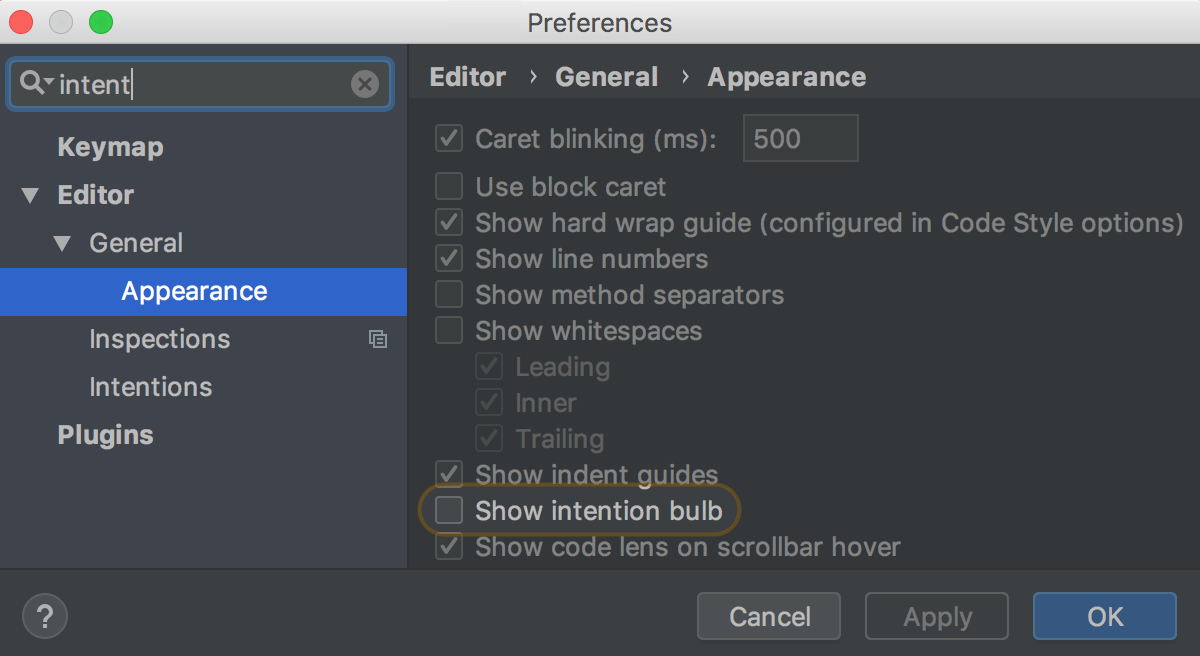Click General in the breadcrumb path
The image size is (1200, 656).
[606, 76]
